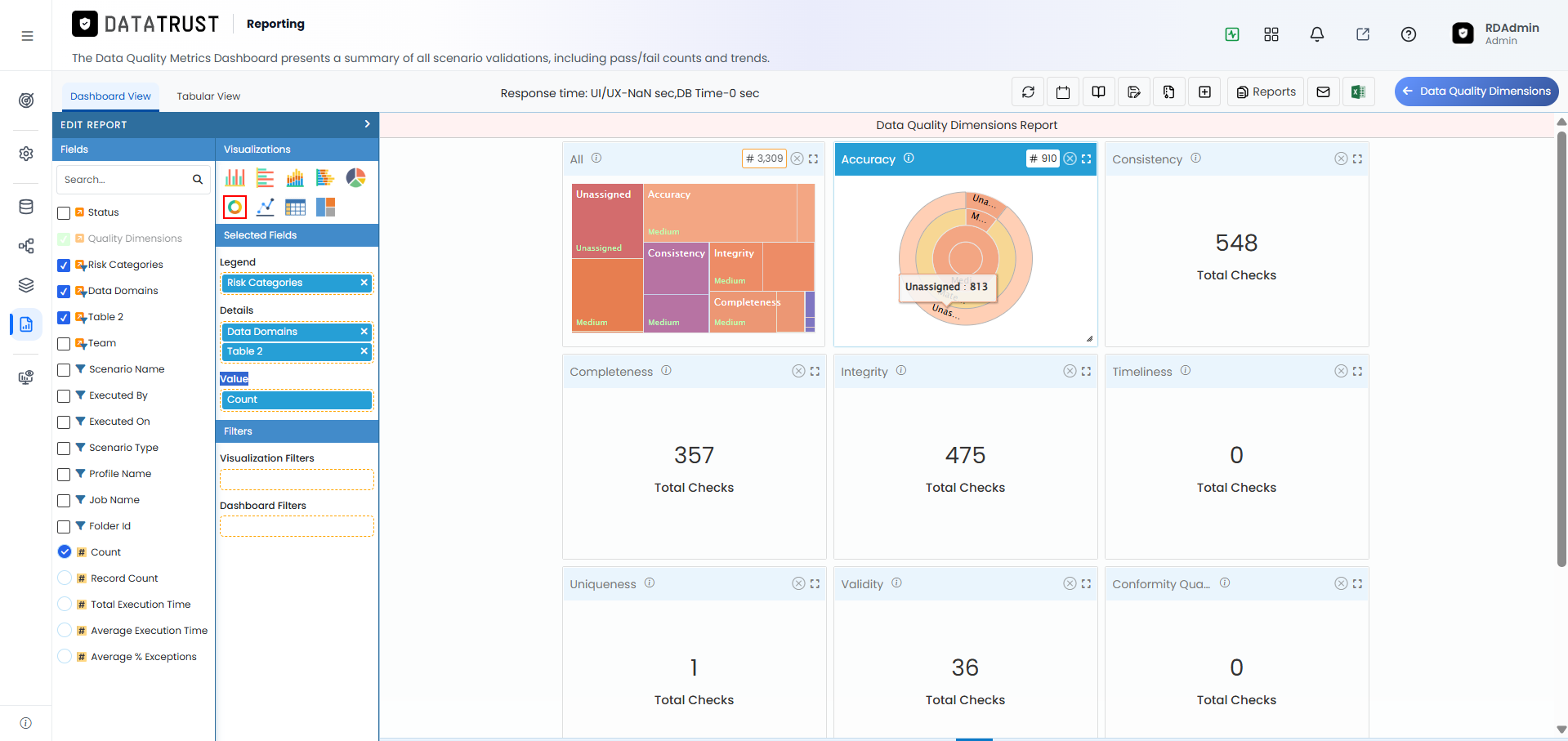Open the RDAdmin user profile

[x=1495, y=33]
